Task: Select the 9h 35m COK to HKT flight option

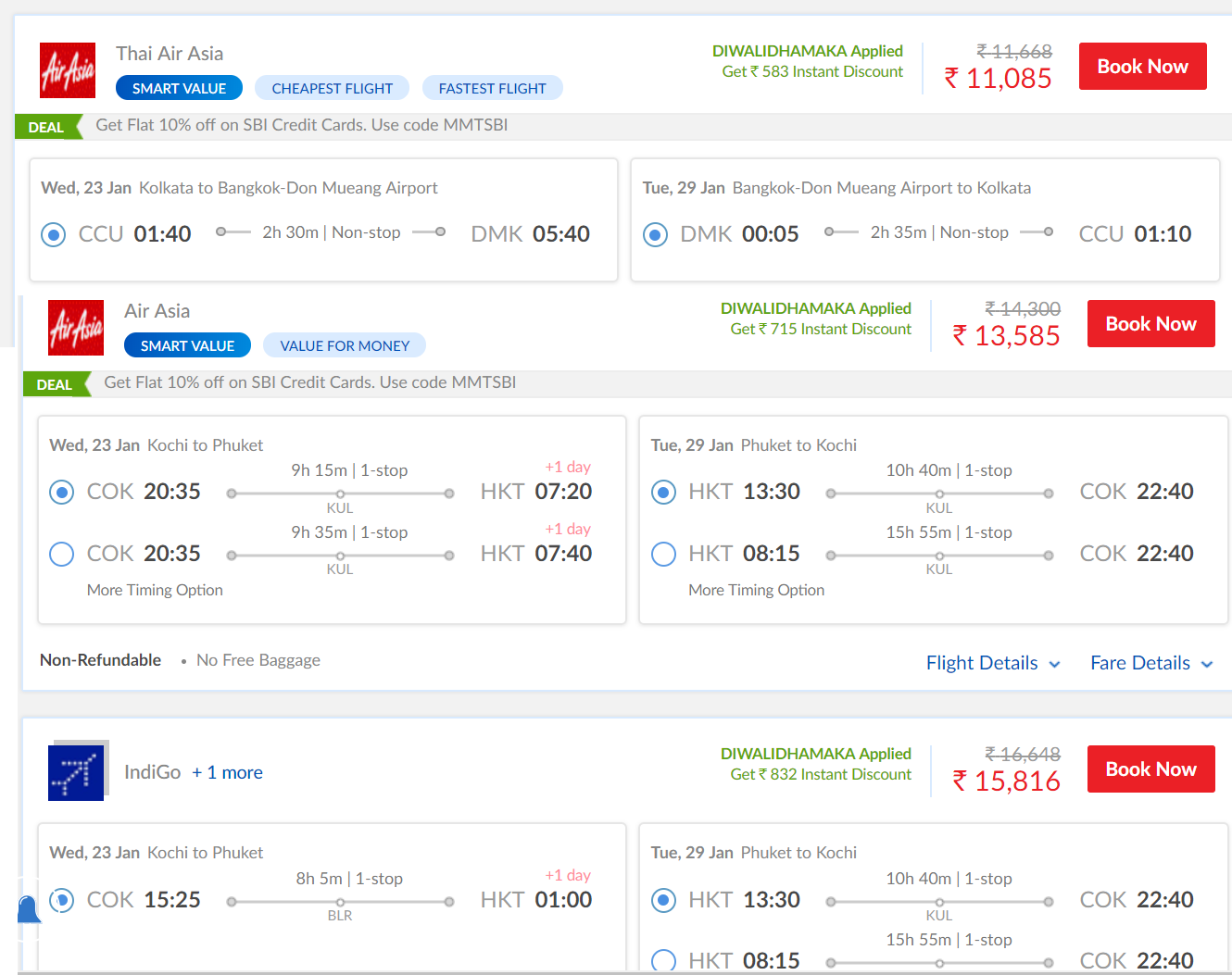Action: coord(61,554)
